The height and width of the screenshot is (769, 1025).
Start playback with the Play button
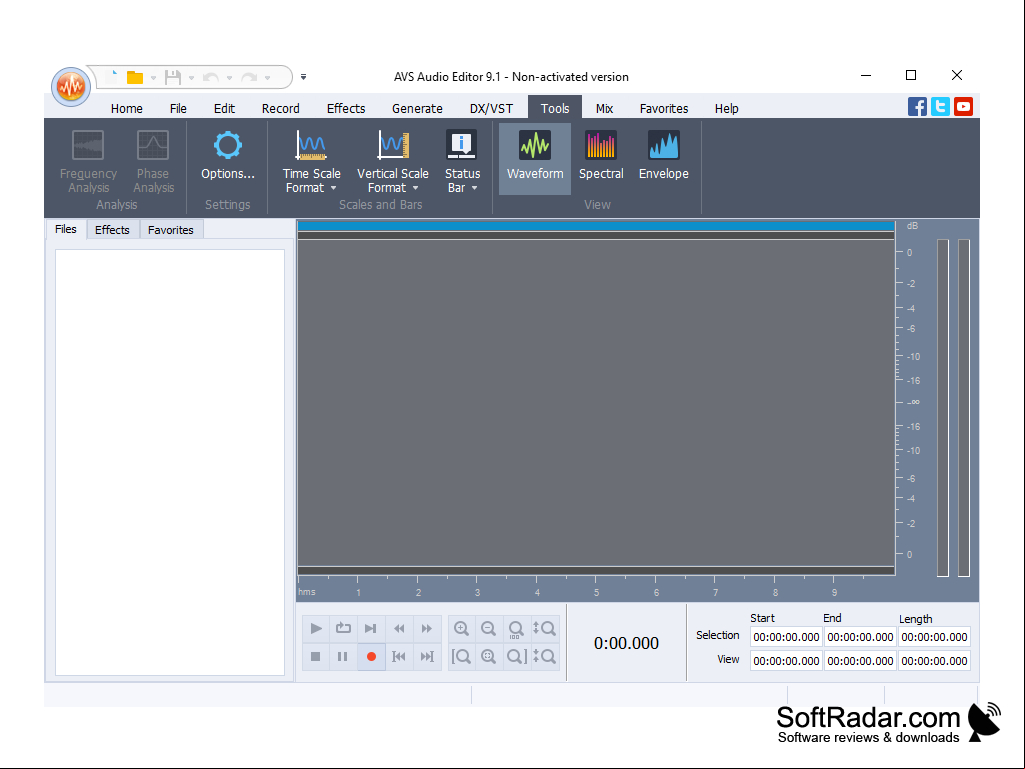[x=316, y=628]
